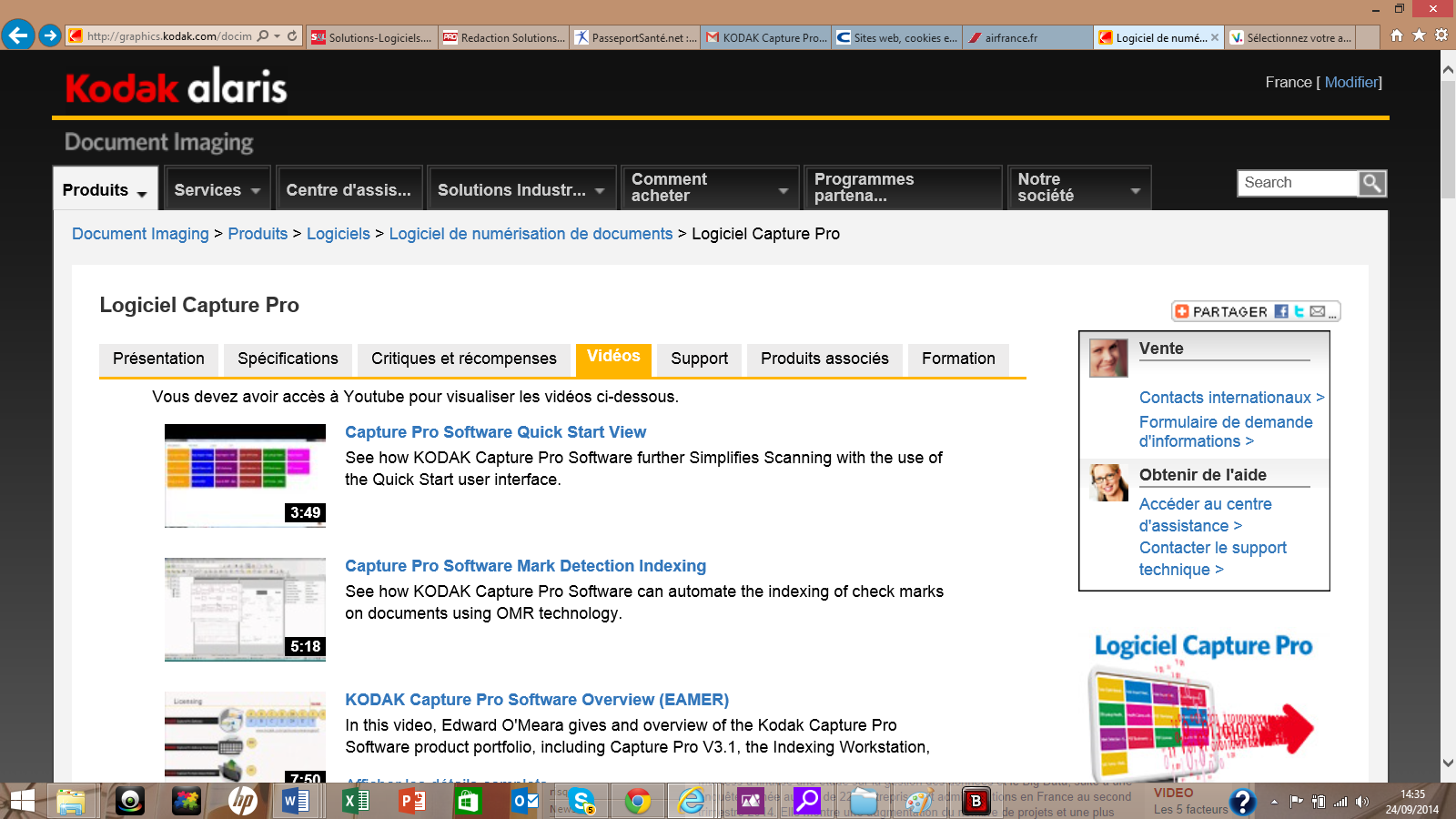Open Accéder au centre d'assistance link
Viewport: 1456px width, 819px height.
1205,515
